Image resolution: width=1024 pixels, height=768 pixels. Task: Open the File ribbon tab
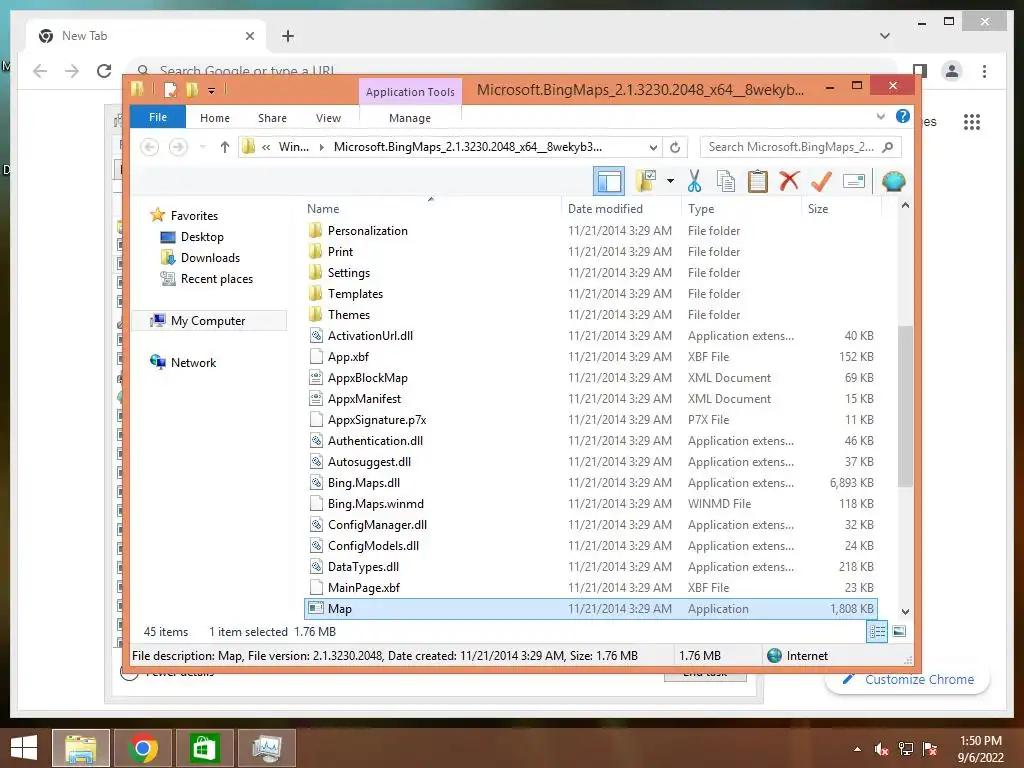tap(158, 117)
